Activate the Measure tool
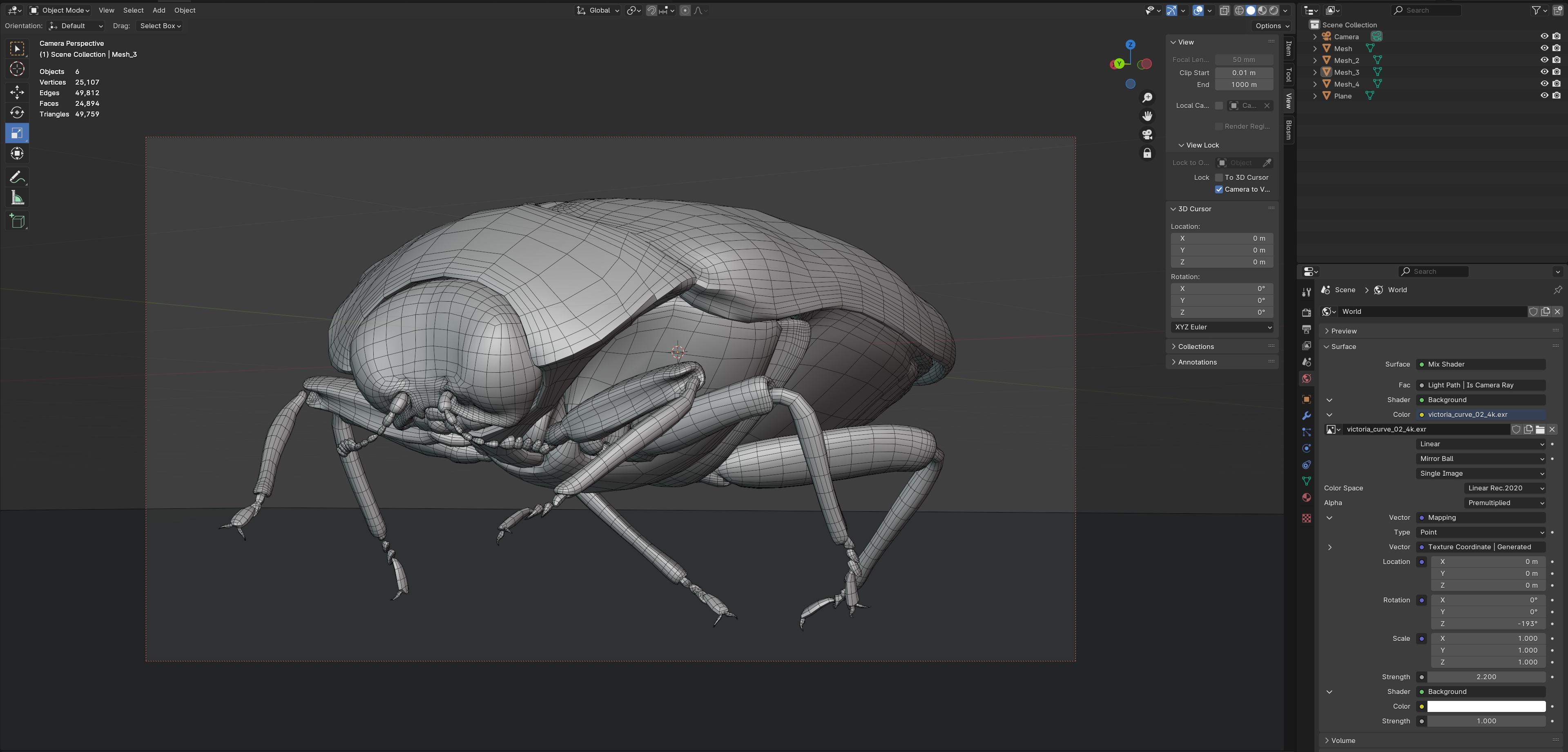Viewport: 1568px width, 752px height. tap(17, 198)
